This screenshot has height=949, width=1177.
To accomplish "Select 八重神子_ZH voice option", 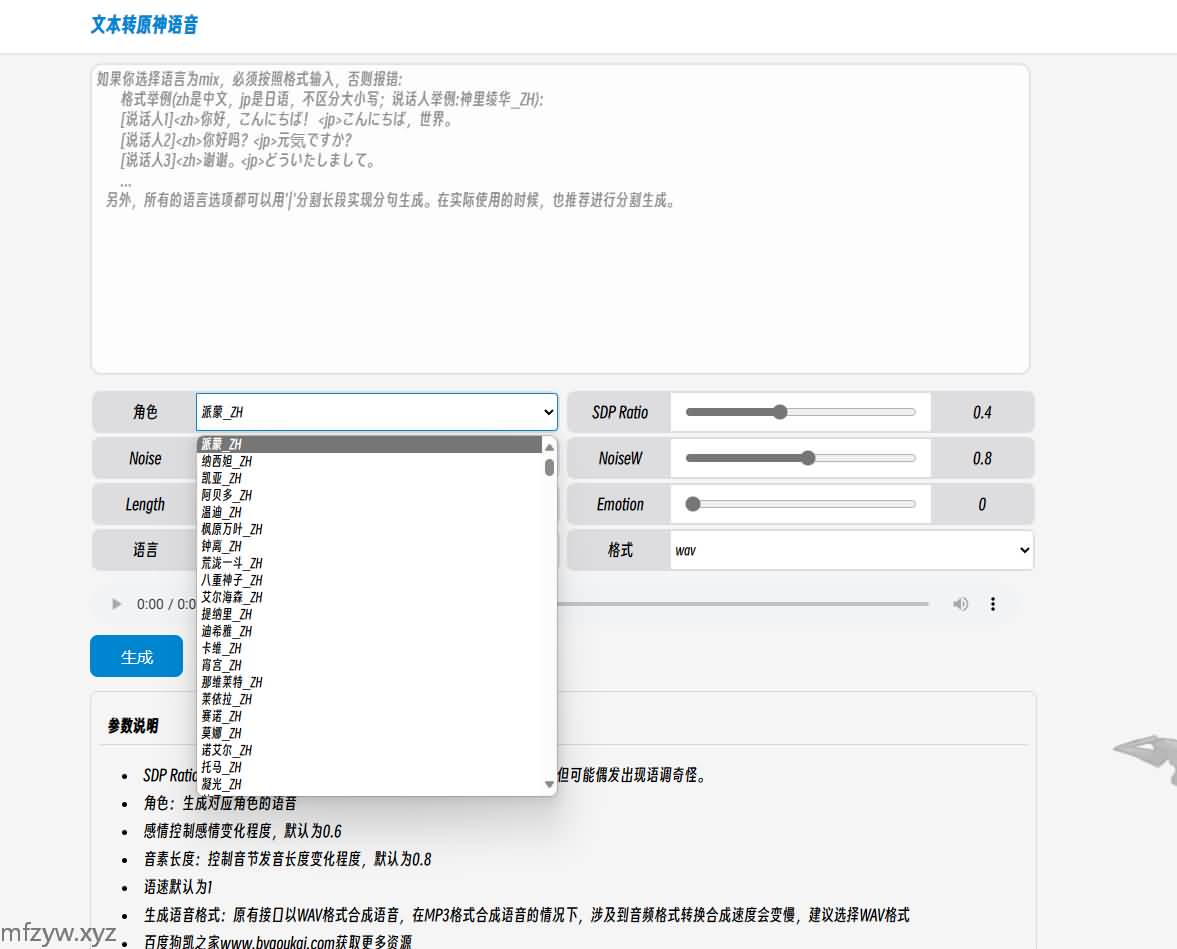I will click(232, 580).
